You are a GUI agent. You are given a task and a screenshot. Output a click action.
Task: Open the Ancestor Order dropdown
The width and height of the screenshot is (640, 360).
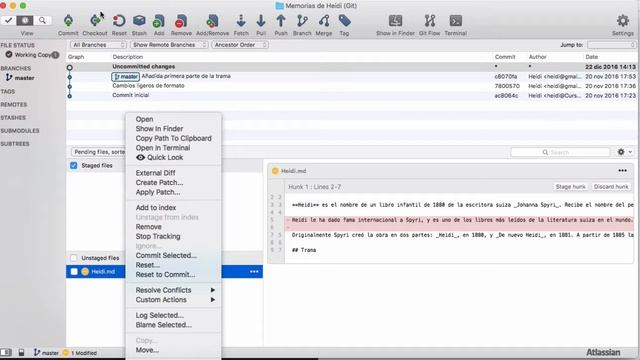(240, 45)
